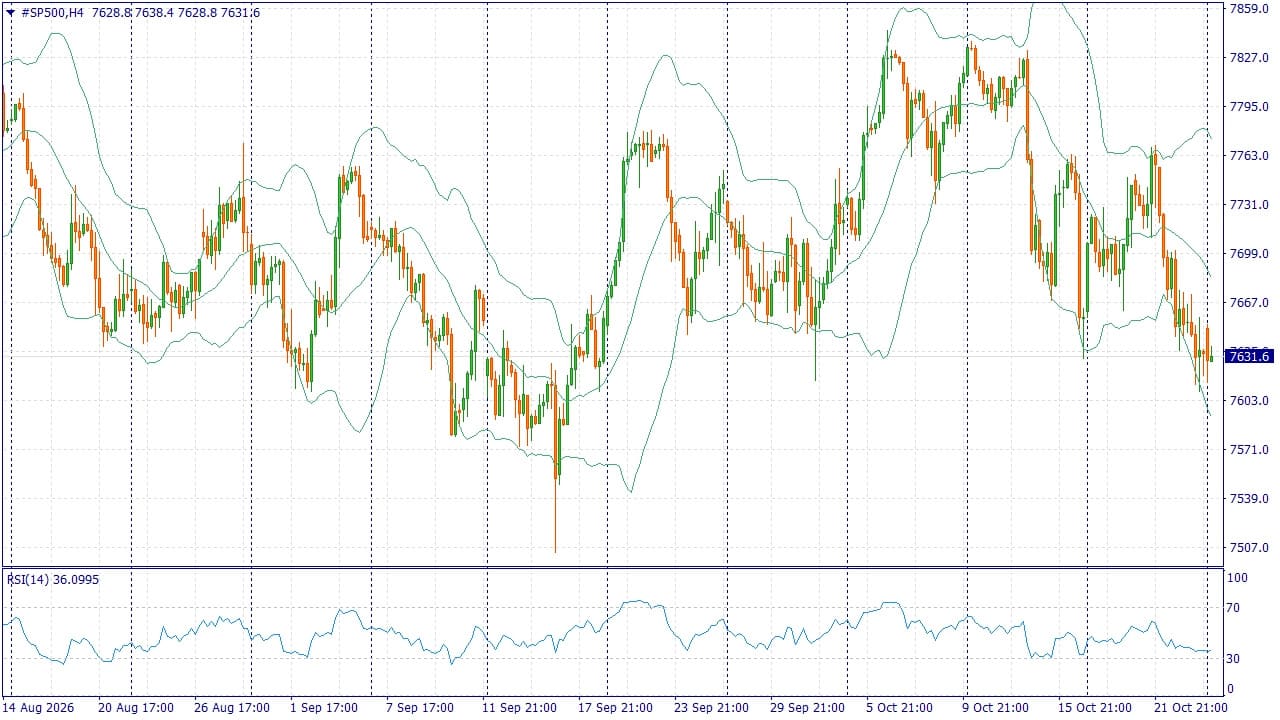Click the last header value 7631.6
The width and height of the screenshot is (1280, 720).
tap(240, 12)
